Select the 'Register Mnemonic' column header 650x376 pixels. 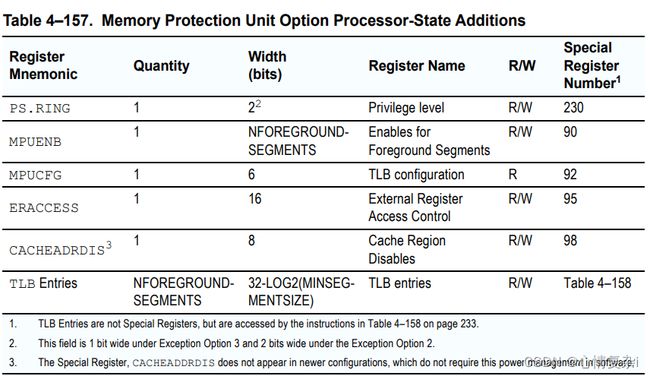44,65
